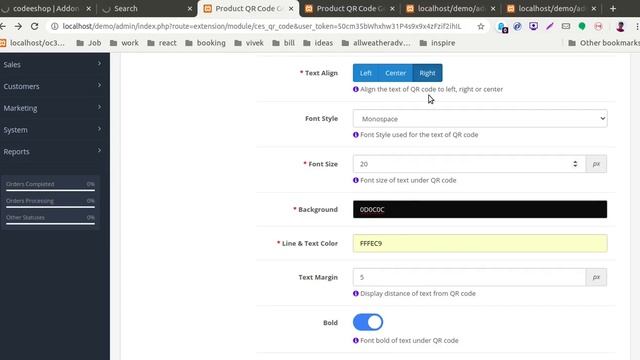The image size is (640, 360).
Task: Switch to the second Product QR Code tab
Action: tap(349, 9)
